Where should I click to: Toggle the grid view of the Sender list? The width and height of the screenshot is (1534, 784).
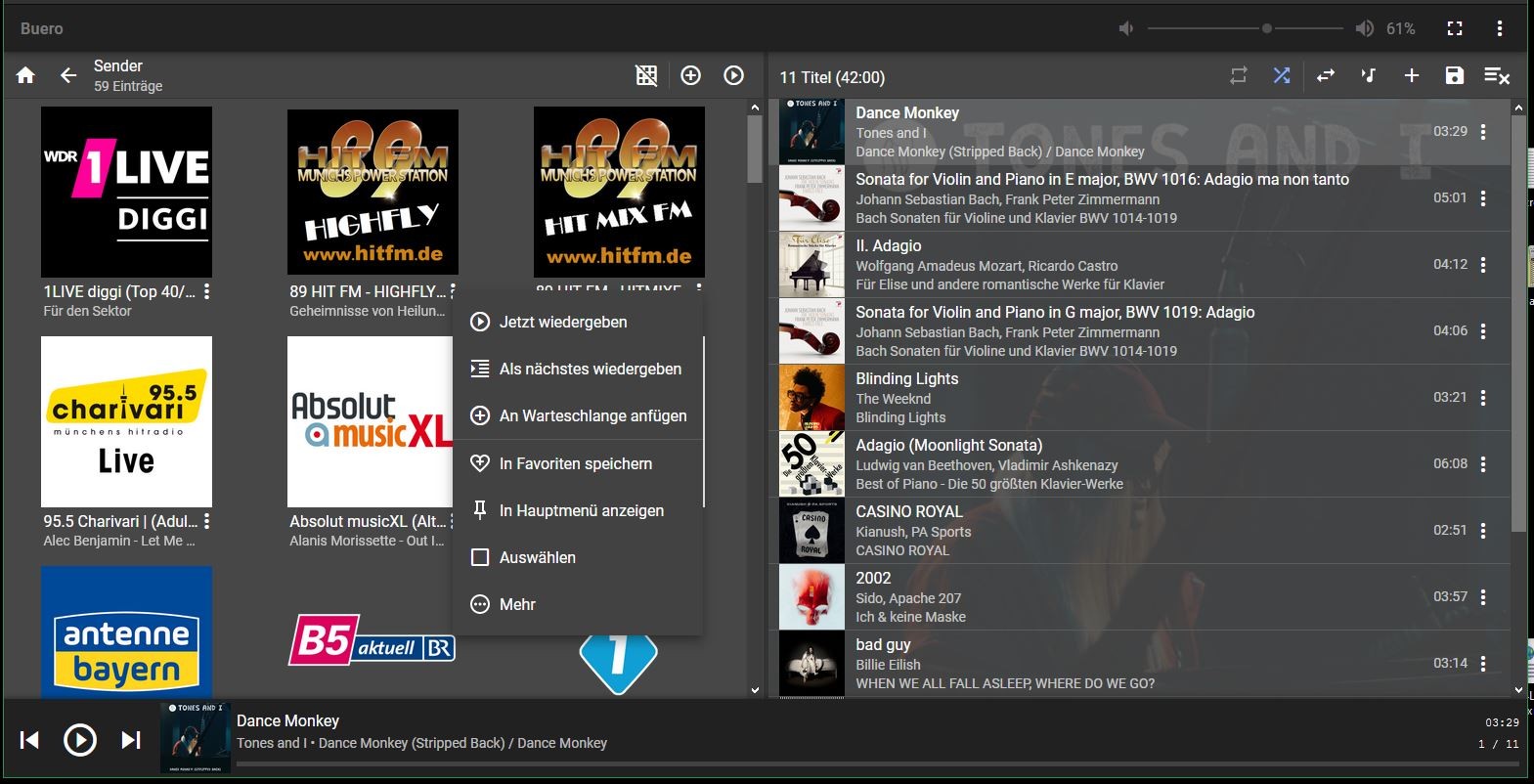pos(646,75)
